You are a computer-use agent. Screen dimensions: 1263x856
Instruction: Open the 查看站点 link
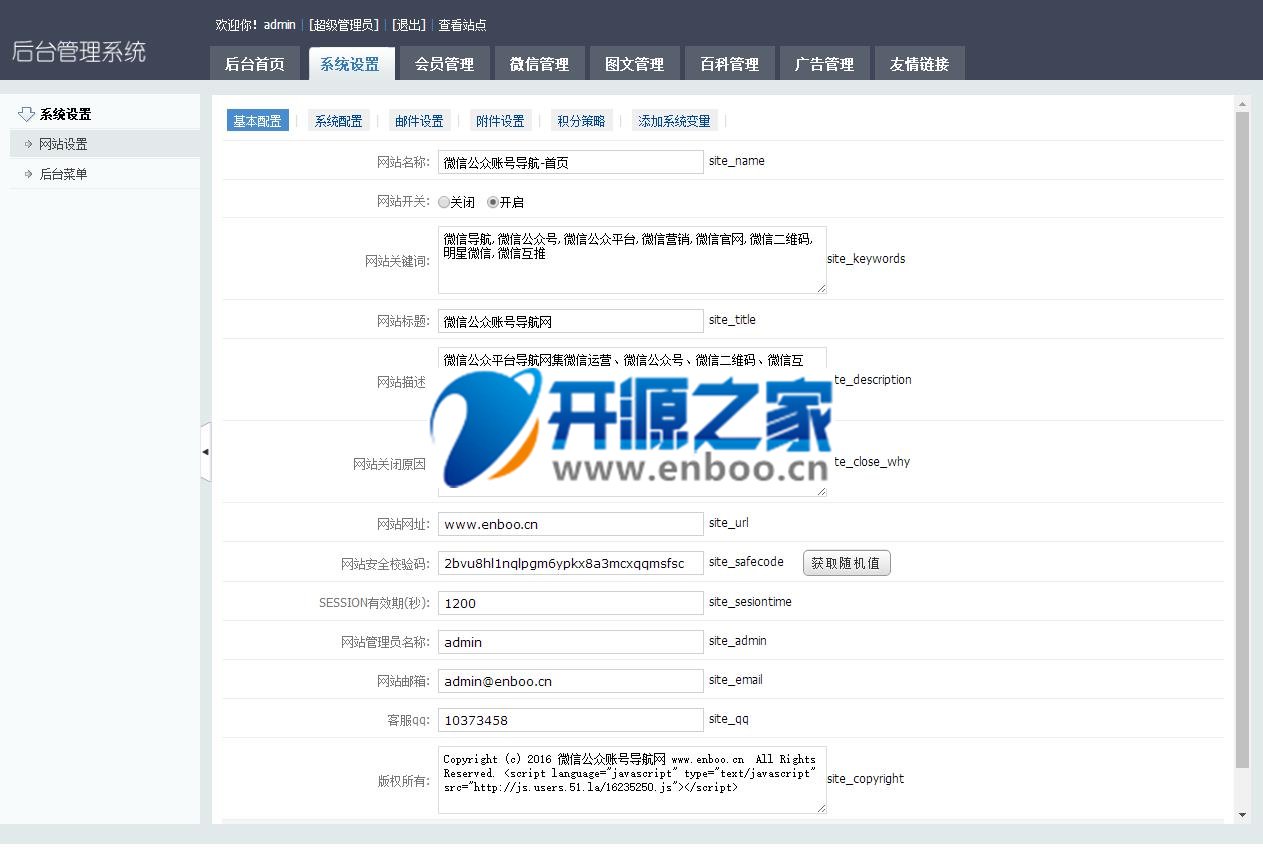tap(462, 25)
